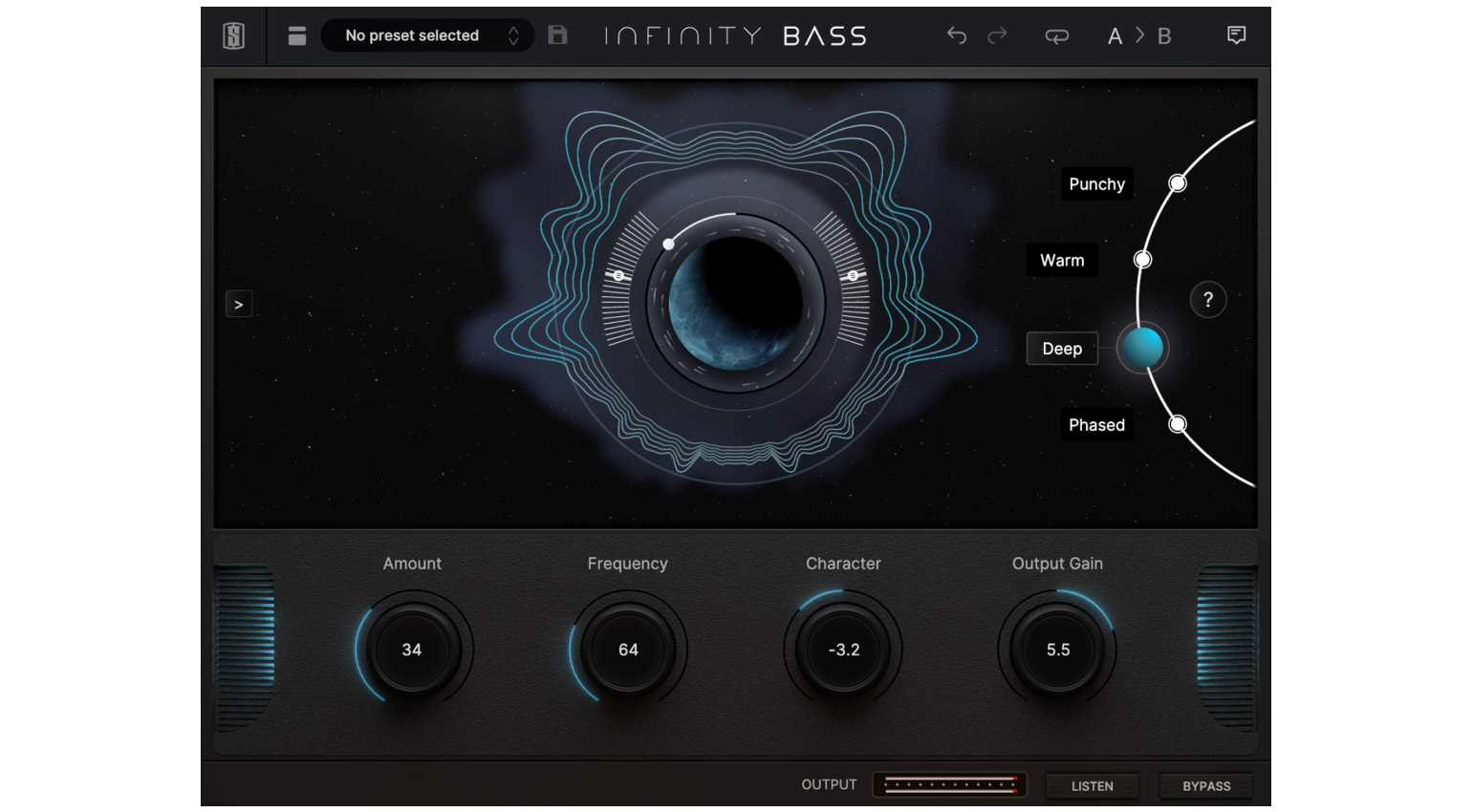Toggle the BYPASS button
This screenshot has height=812, width=1472.
click(x=1206, y=786)
